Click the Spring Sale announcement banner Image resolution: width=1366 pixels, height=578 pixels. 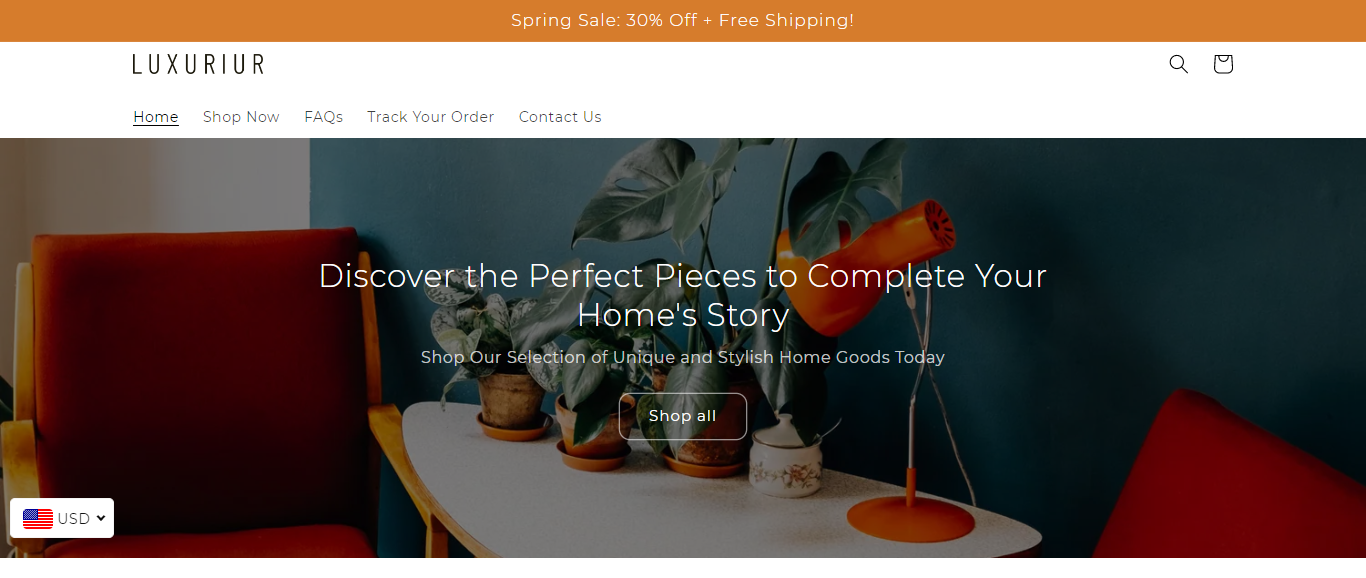tap(682, 20)
